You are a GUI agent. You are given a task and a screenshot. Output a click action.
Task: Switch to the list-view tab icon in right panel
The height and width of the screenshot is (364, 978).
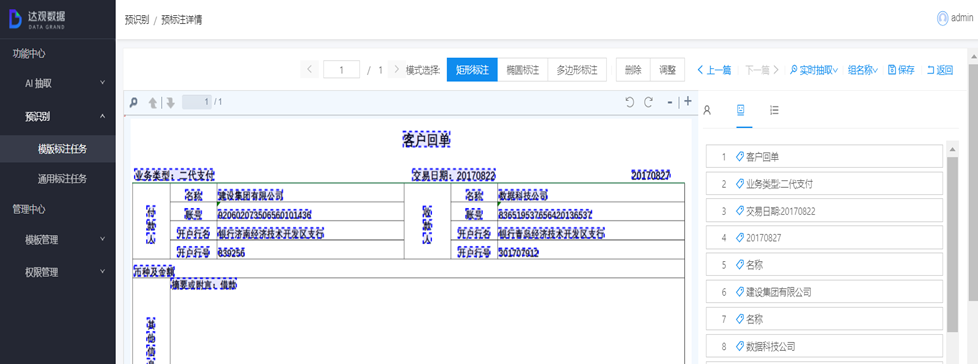(x=774, y=110)
